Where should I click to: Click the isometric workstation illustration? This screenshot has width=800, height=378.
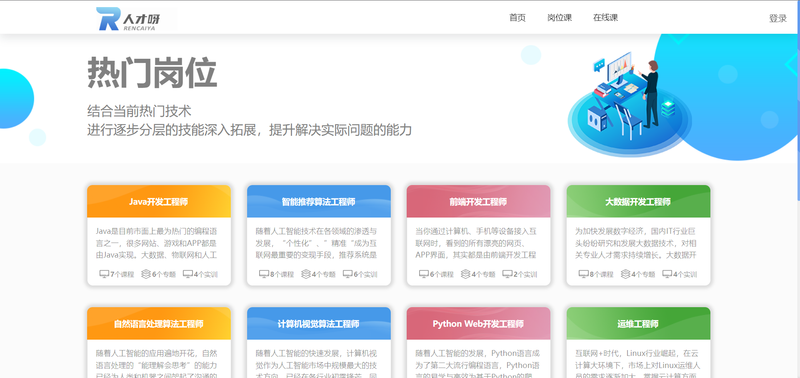629,104
